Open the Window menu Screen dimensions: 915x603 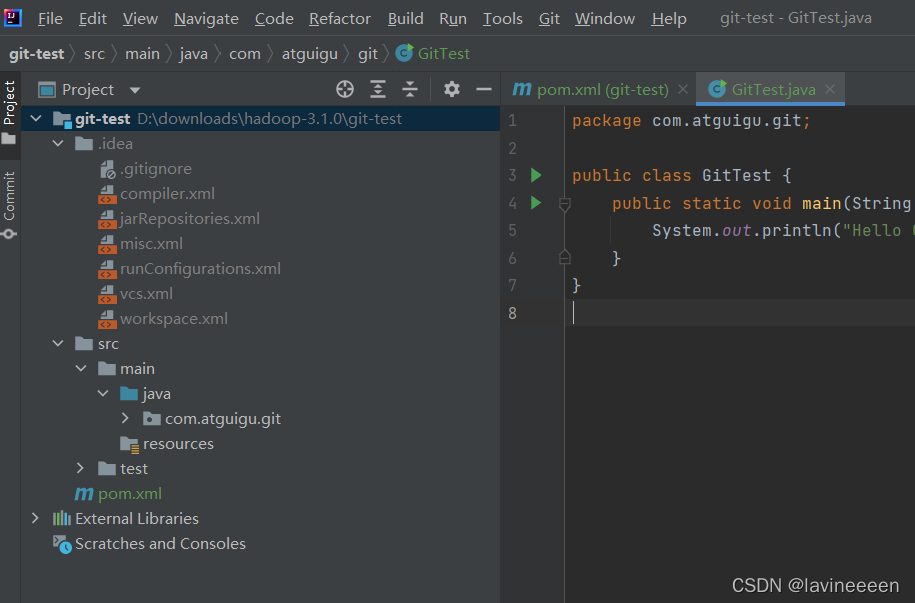coord(605,19)
